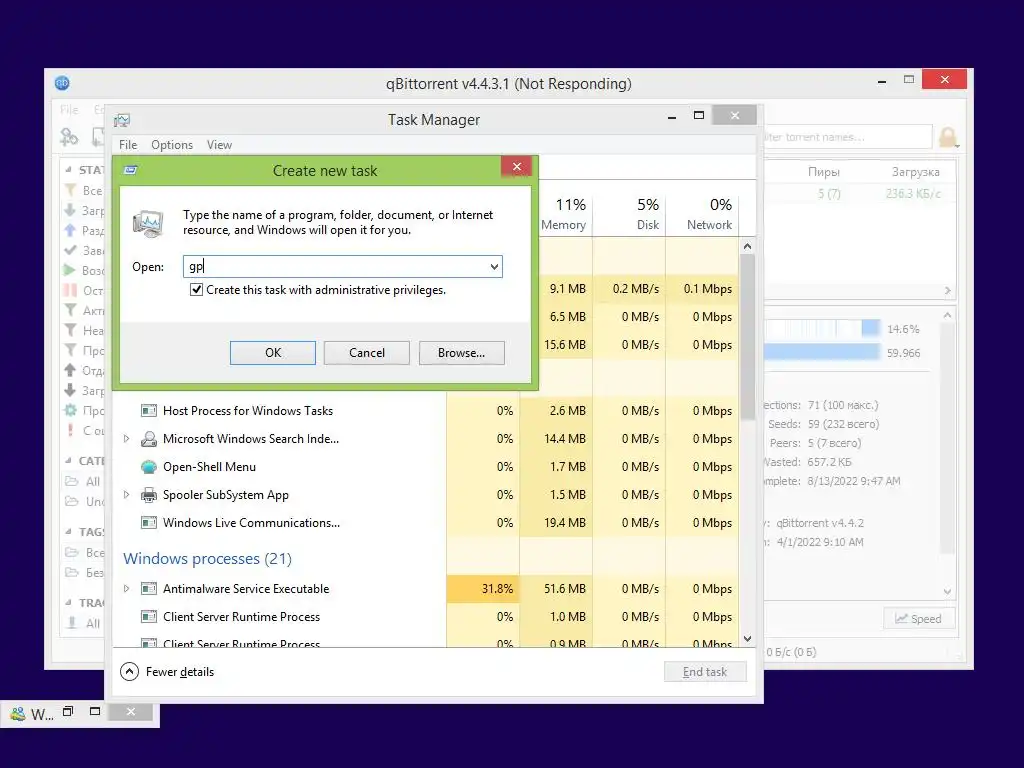Viewport: 1024px width, 768px height.
Task: Click the Open-Shell Menu shell icon
Action: [149, 467]
